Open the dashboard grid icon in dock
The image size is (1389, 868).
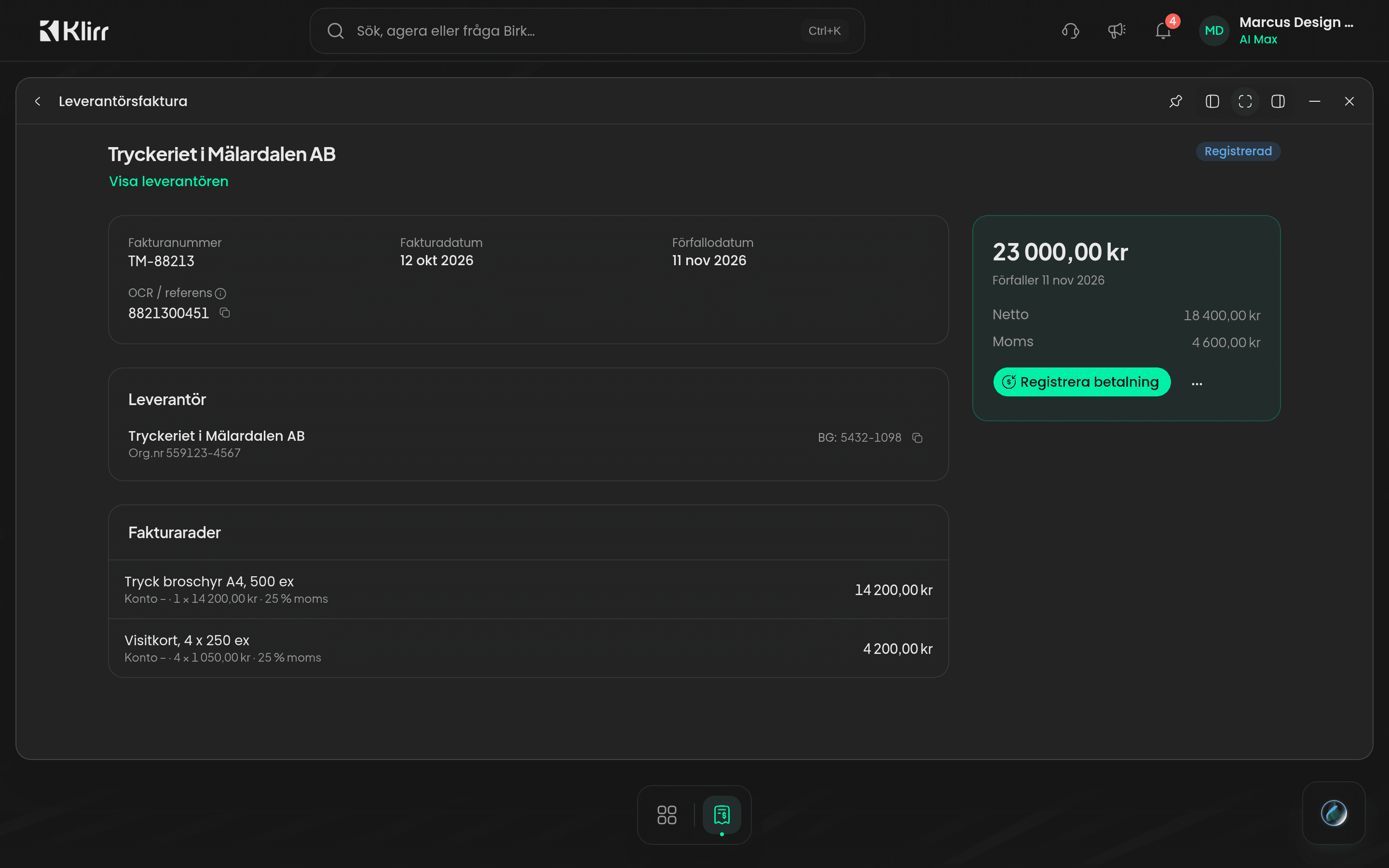(x=667, y=814)
